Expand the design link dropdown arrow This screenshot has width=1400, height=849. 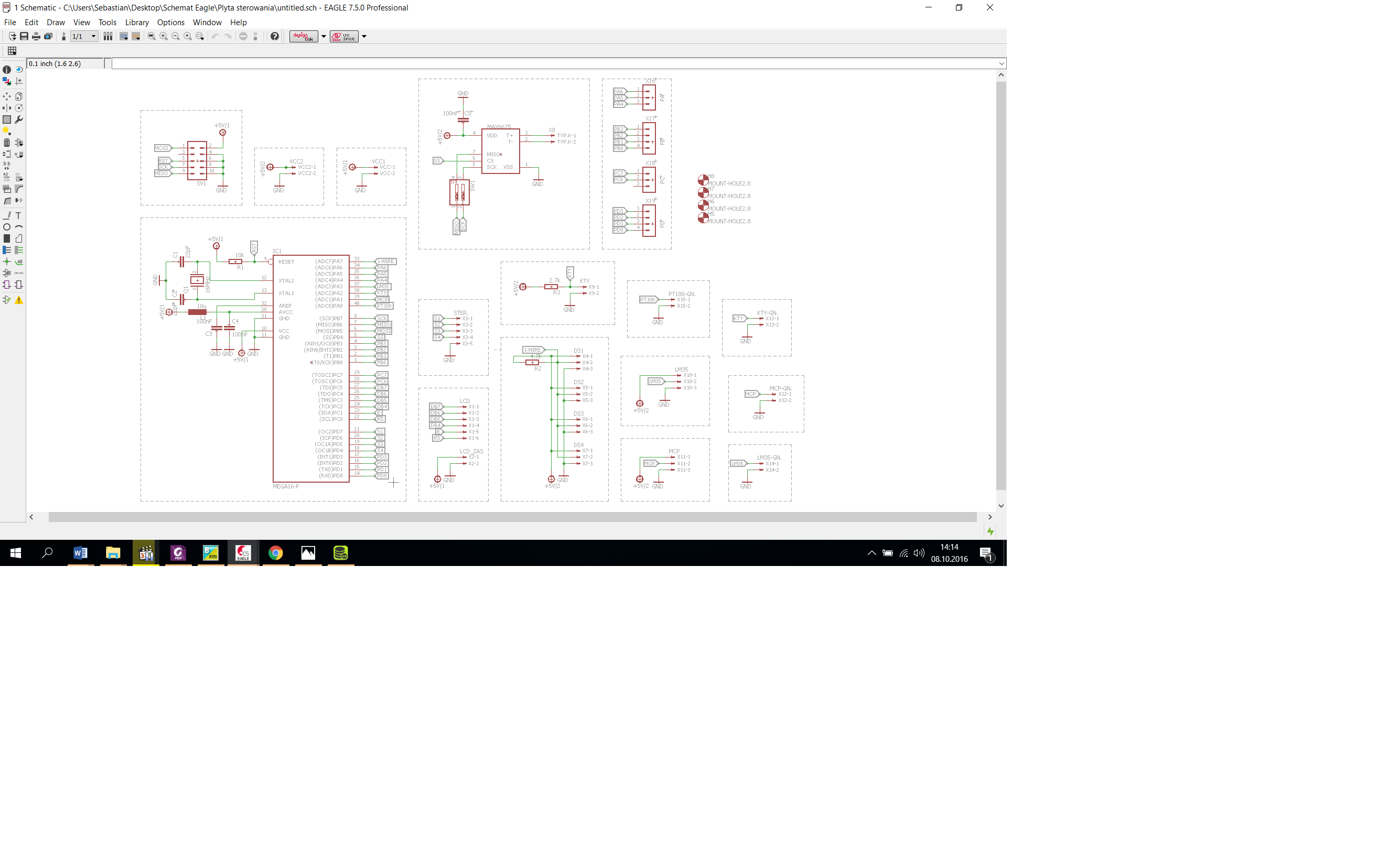tap(324, 36)
